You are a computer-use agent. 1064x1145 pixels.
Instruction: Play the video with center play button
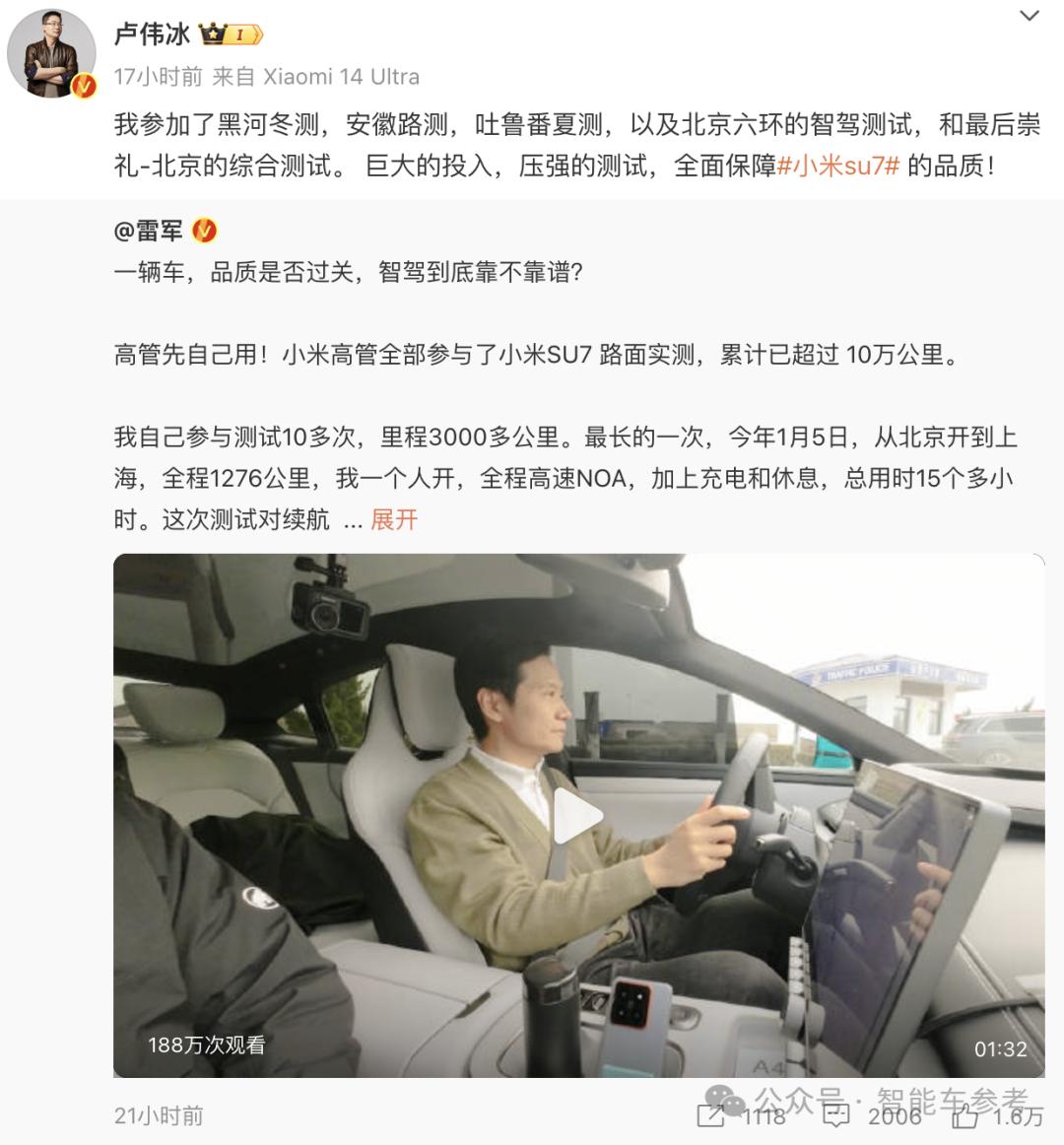coord(577,816)
